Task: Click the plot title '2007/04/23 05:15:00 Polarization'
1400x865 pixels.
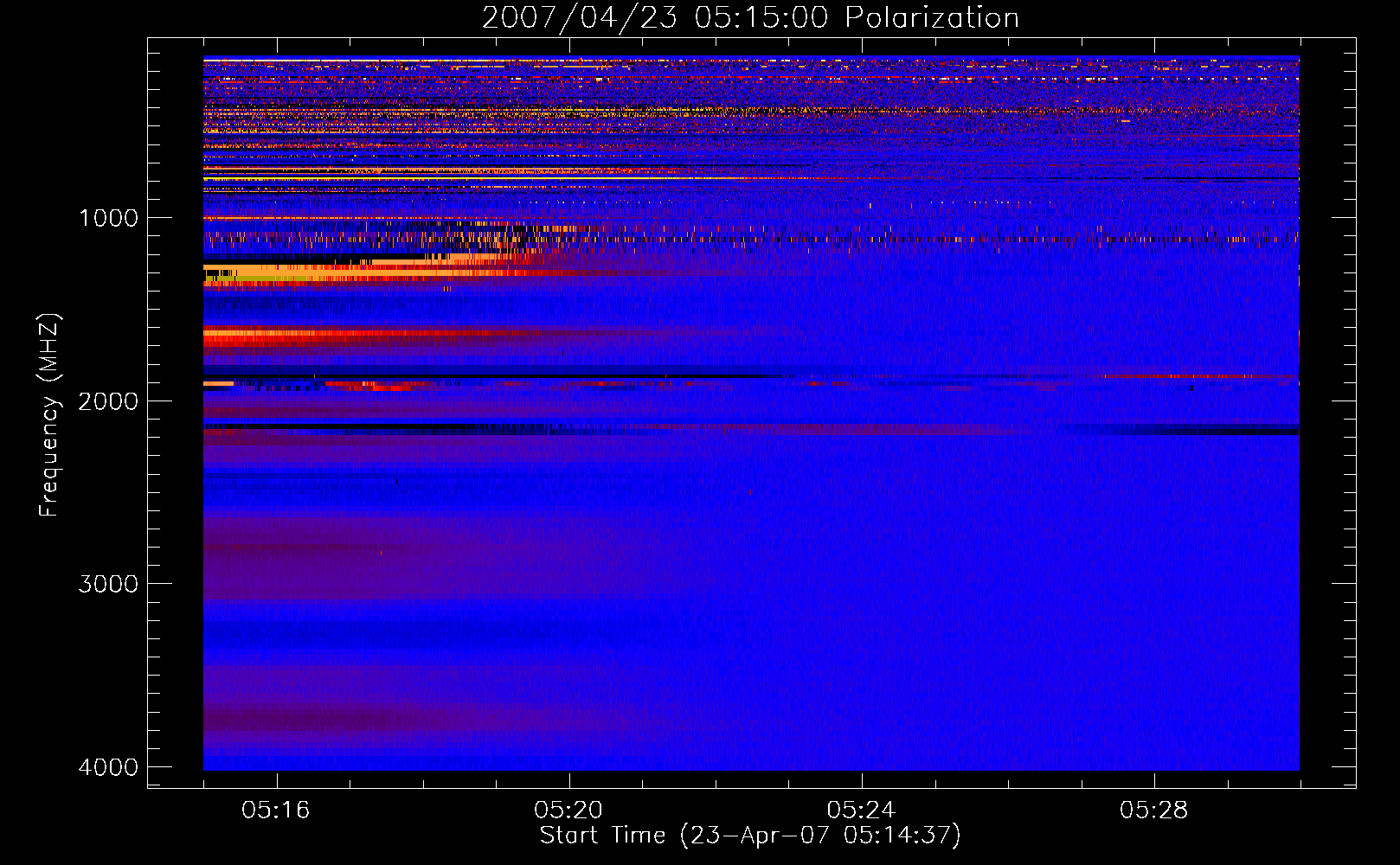Action: pyautogui.click(x=750, y=17)
